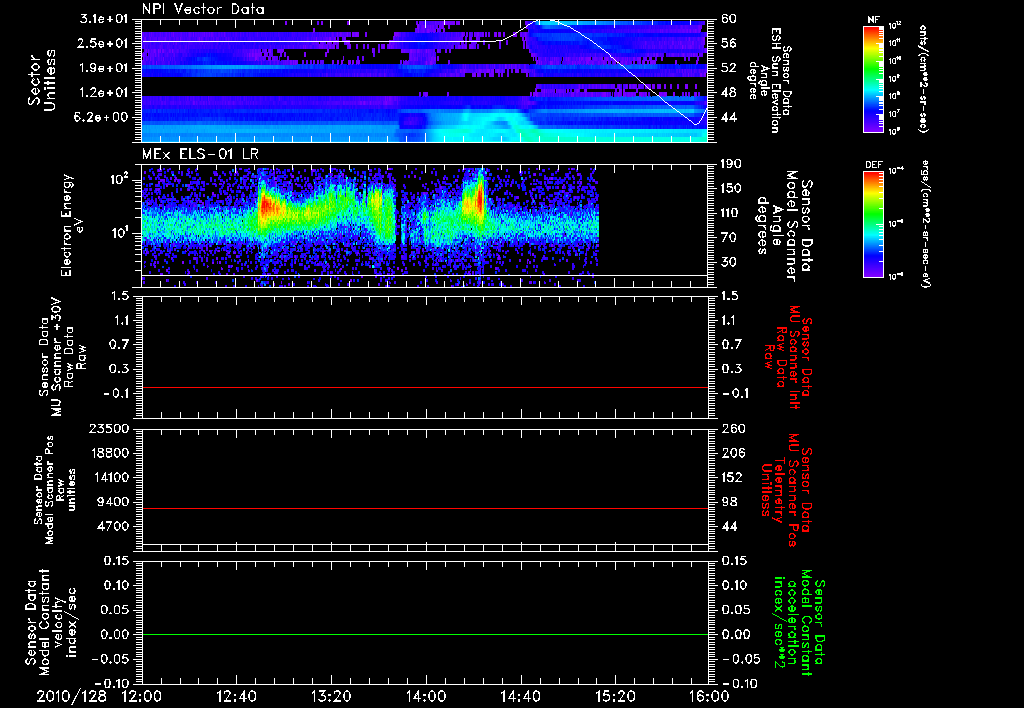The width and height of the screenshot is (1024, 708).
Task: Click the 4700 scanner position tick value
Action: tap(114, 526)
